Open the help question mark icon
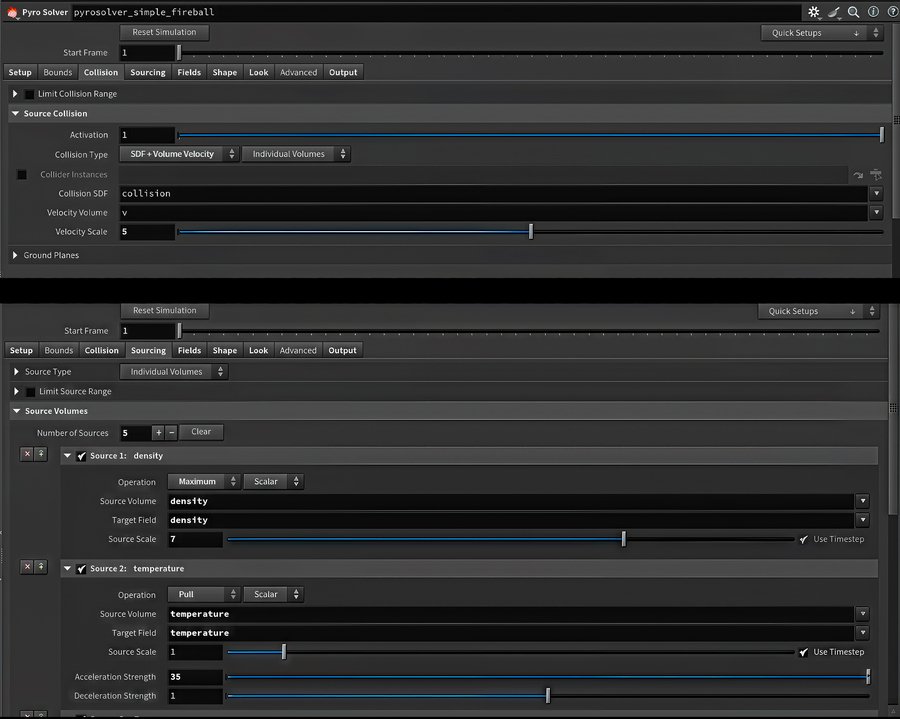This screenshot has height=719, width=900. [893, 11]
